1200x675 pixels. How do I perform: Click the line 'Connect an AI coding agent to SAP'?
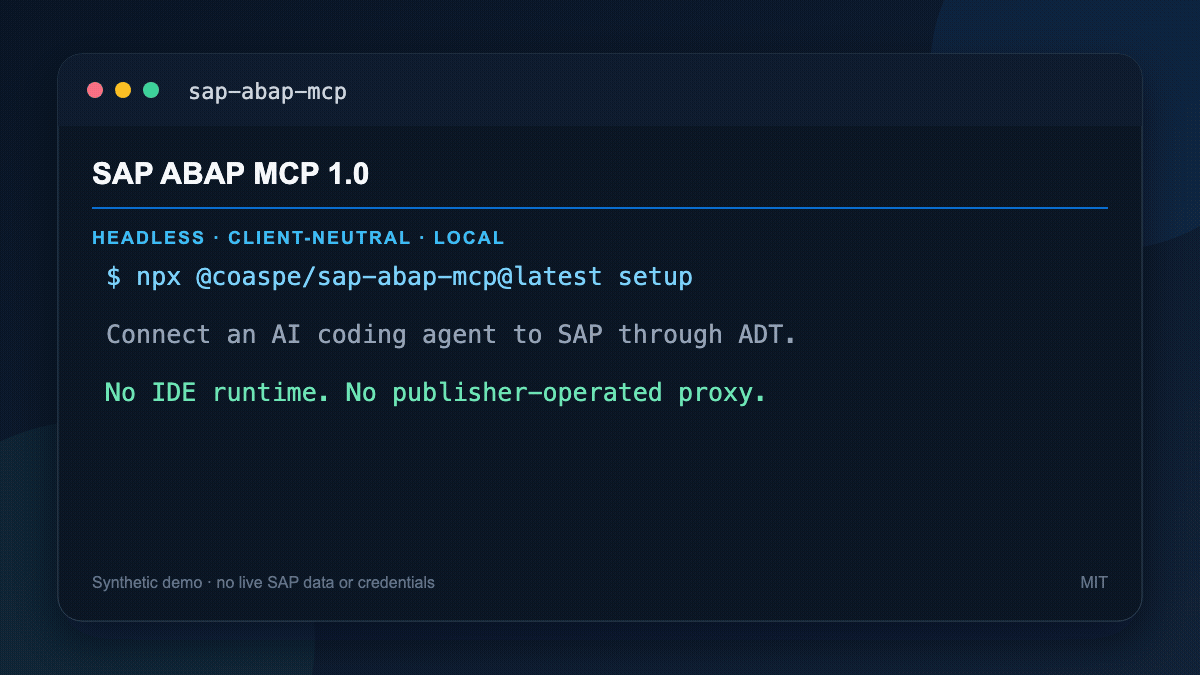click(451, 335)
